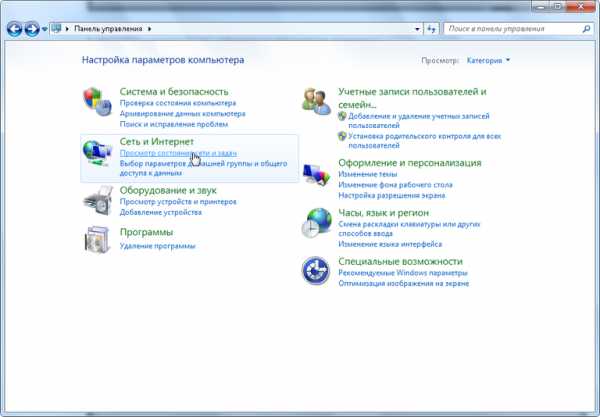Image resolution: width=600 pixels, height=417 pixels.
Task: Click shield icon beside Добавление и удаление
Action: click(342, 116)
